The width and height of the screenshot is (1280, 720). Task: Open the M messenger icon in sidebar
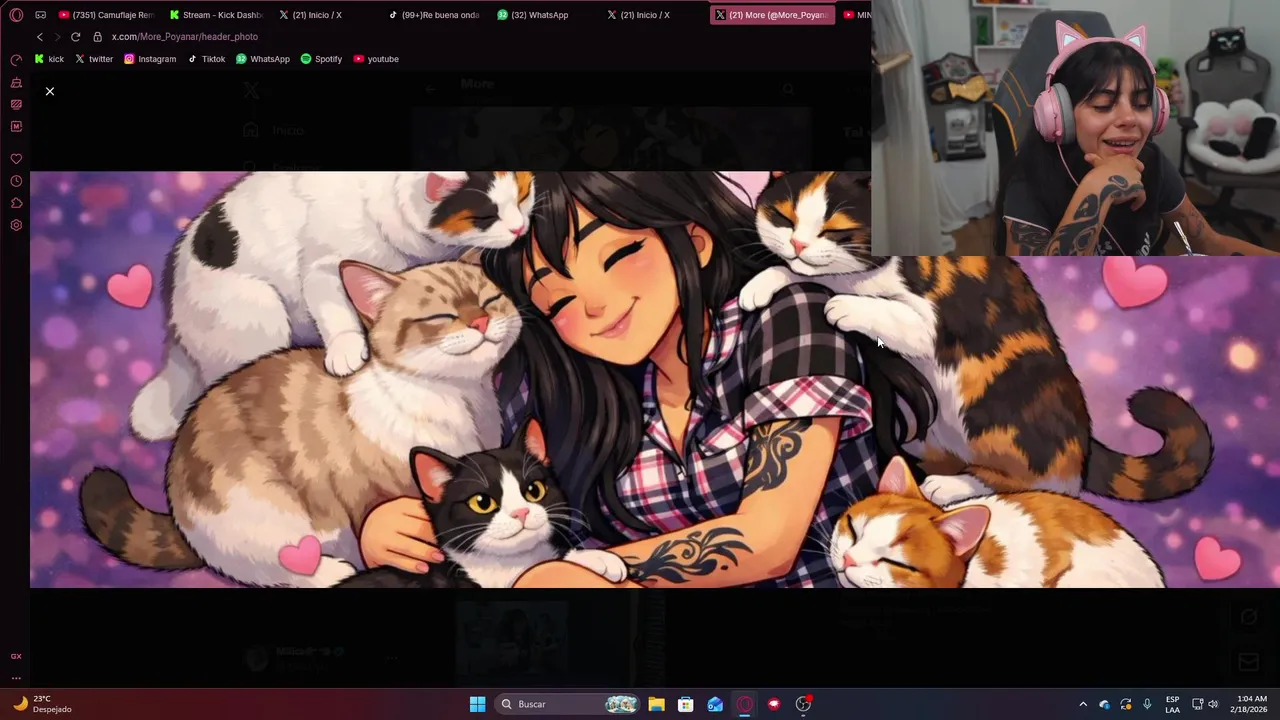16,126
